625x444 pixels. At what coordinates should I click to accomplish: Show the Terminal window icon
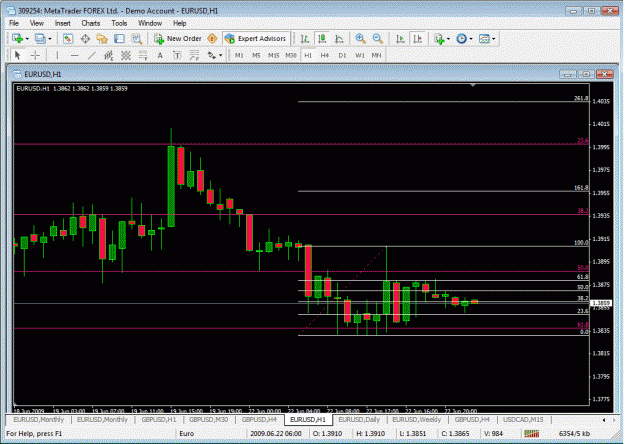[x=119, y=39]
